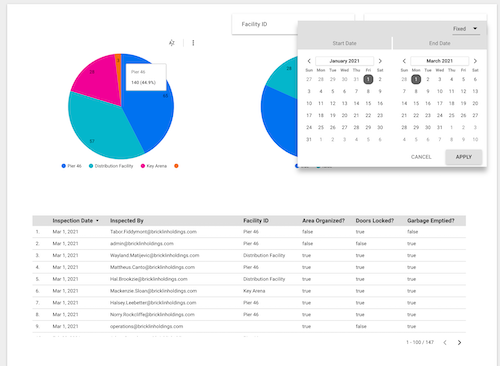Go to next page of table results
This screenshot has width=500, height=366.
tap(459, 342)
